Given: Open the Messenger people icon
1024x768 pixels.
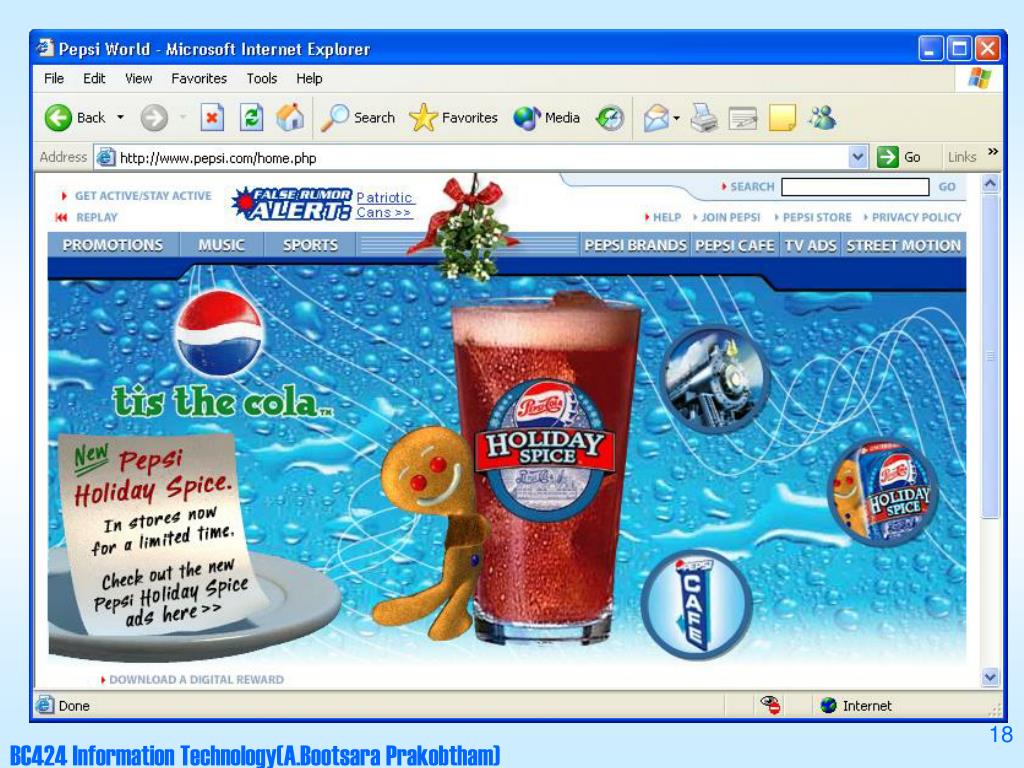Looking at the screenshot, I should 822,118.
